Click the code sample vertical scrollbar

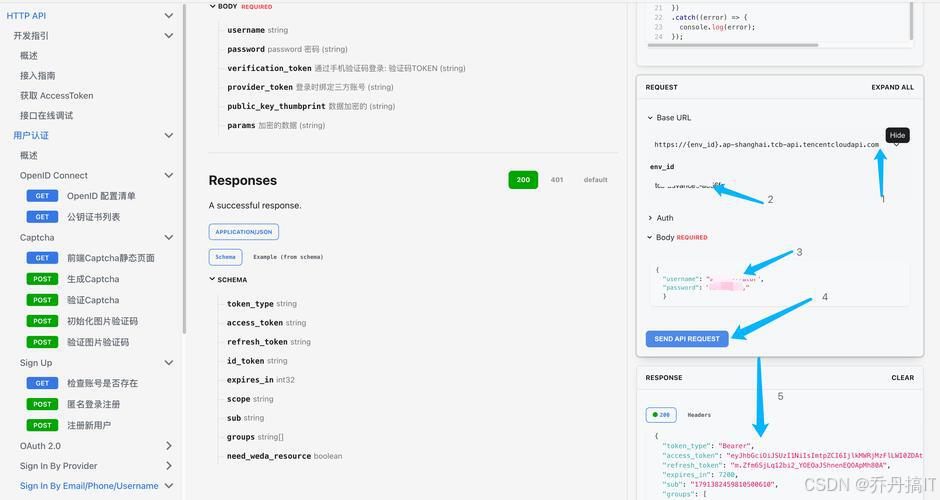pyautogui.click(x=912, y=21)
